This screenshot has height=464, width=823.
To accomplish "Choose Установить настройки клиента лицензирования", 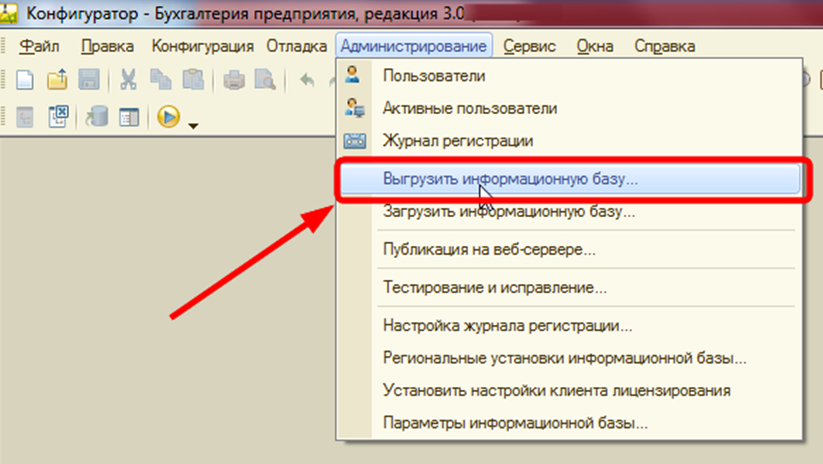I will [x=569, y=391].
